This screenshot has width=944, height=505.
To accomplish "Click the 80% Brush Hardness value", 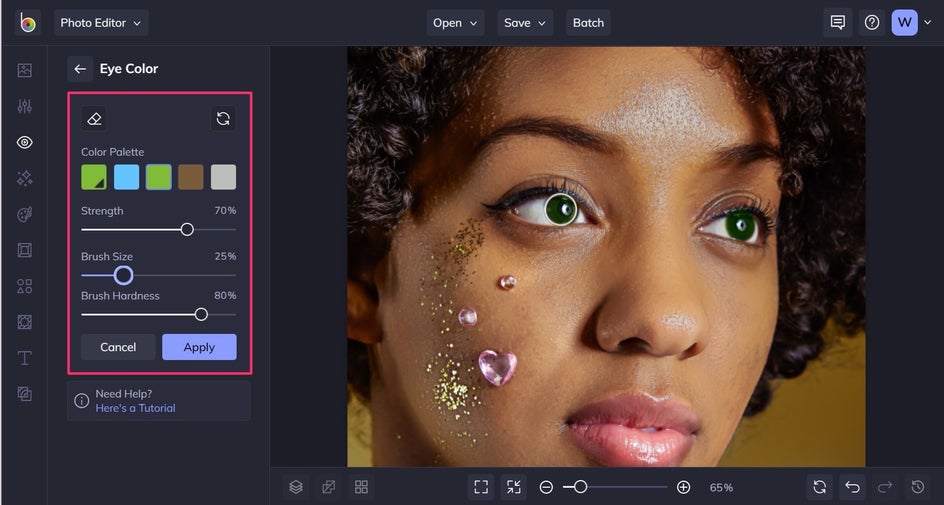I will click(x=225, y=296).
